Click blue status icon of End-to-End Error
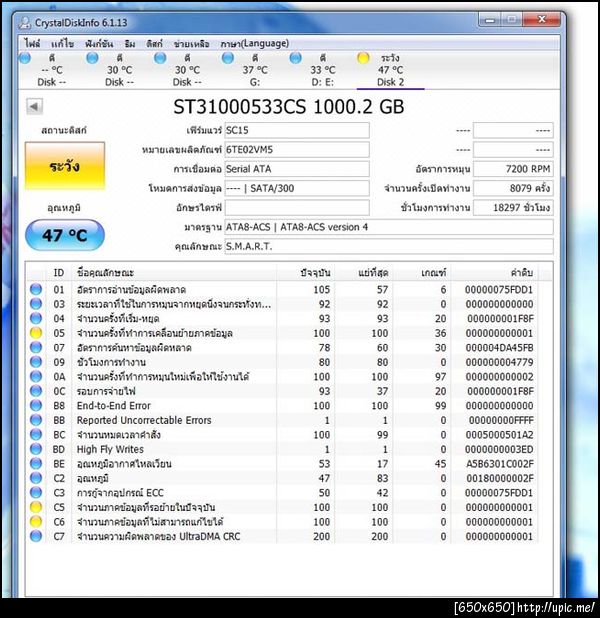The image size is (600, 618). click(x=36, y=406)
